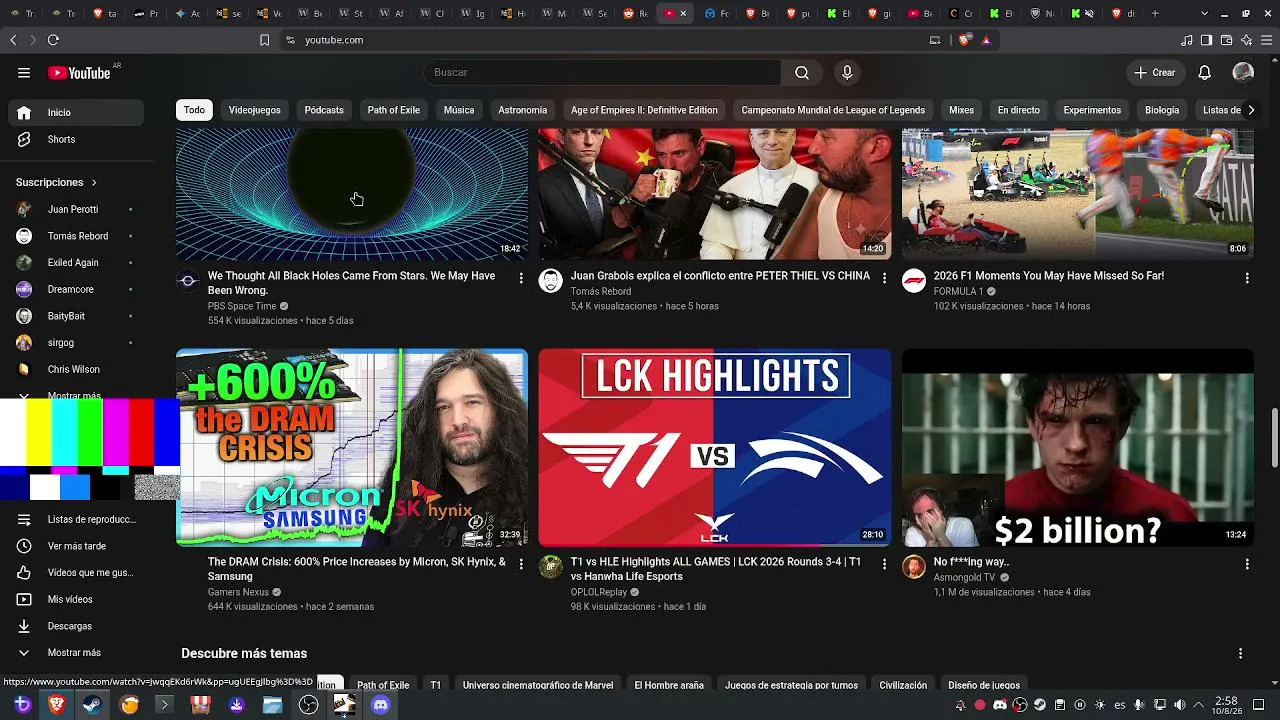Open options for the DRAM Crisis video

[x=521, y=564]
